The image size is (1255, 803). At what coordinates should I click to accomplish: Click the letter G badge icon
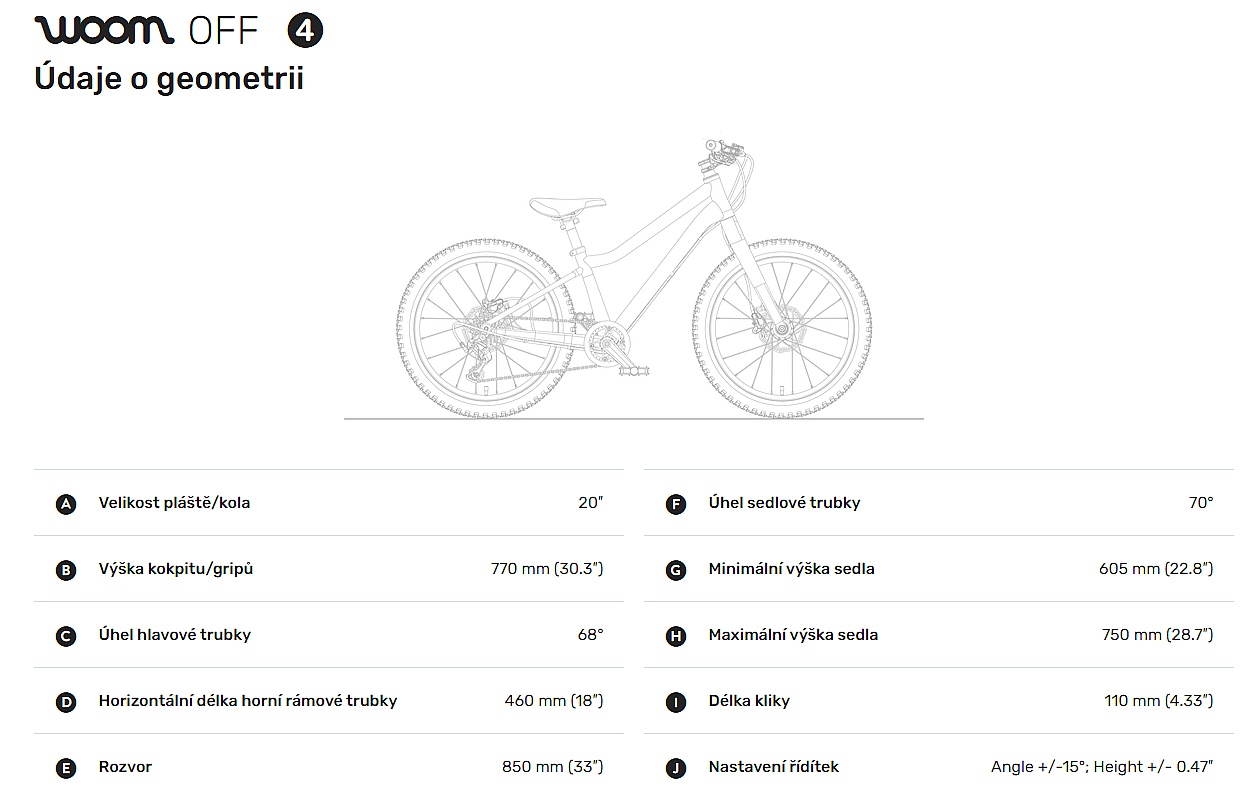tap(676, 570)
